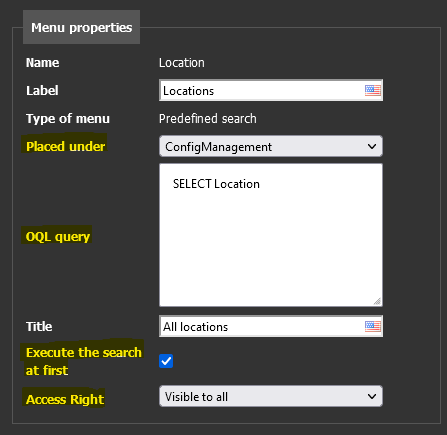Grab the OQL textarea resize handle
This screenshot has width=447, height=435.
[x=377, y=301]
